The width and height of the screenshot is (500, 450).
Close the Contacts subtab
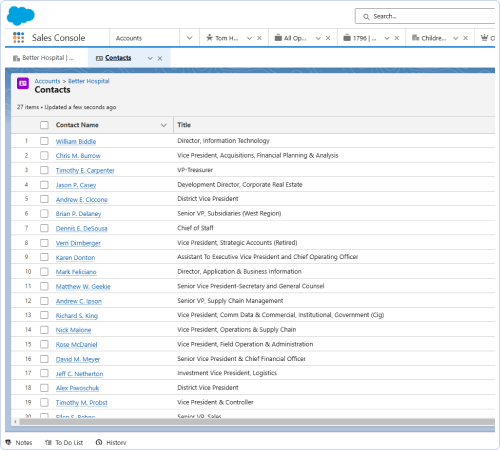point(160,58)
